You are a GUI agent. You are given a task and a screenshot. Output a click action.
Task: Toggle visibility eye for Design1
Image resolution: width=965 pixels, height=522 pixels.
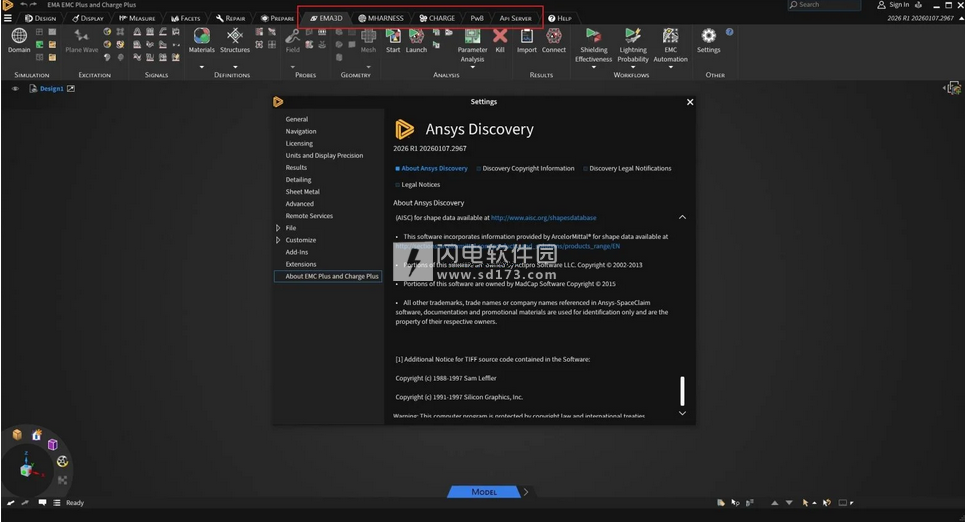coord(15,89)
